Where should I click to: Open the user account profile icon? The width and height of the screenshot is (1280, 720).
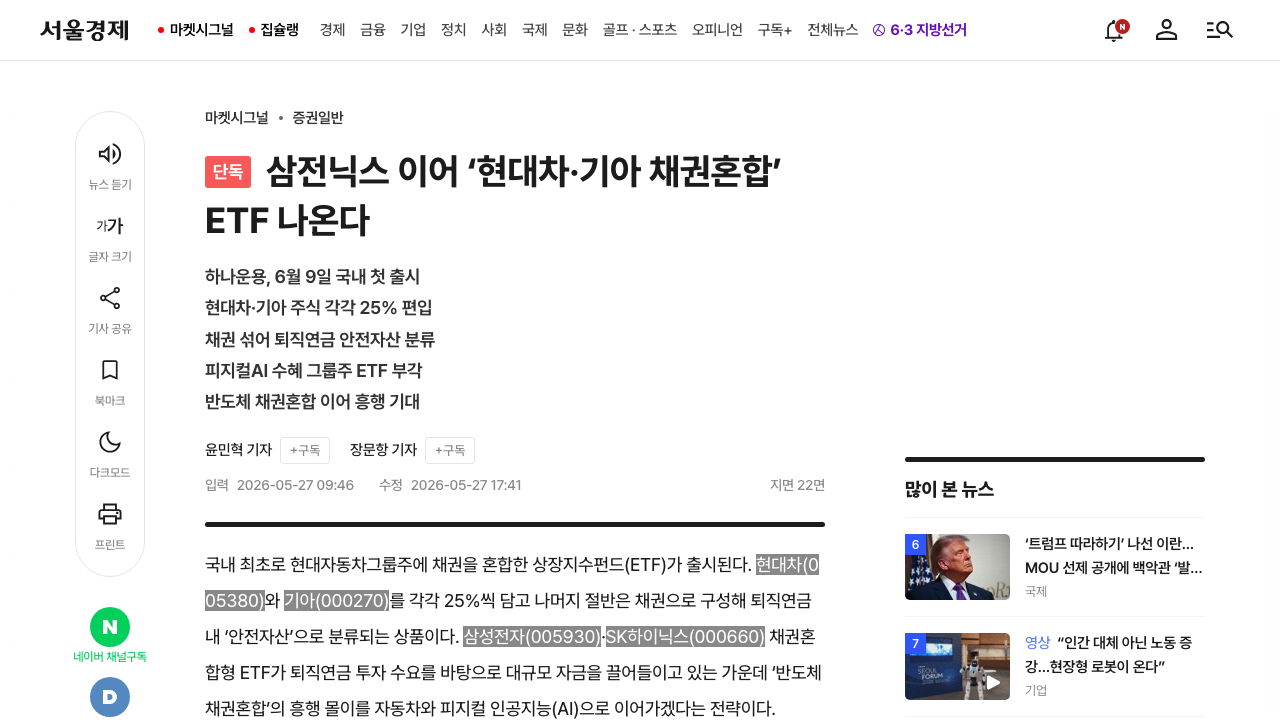[x=1166, y=30]
